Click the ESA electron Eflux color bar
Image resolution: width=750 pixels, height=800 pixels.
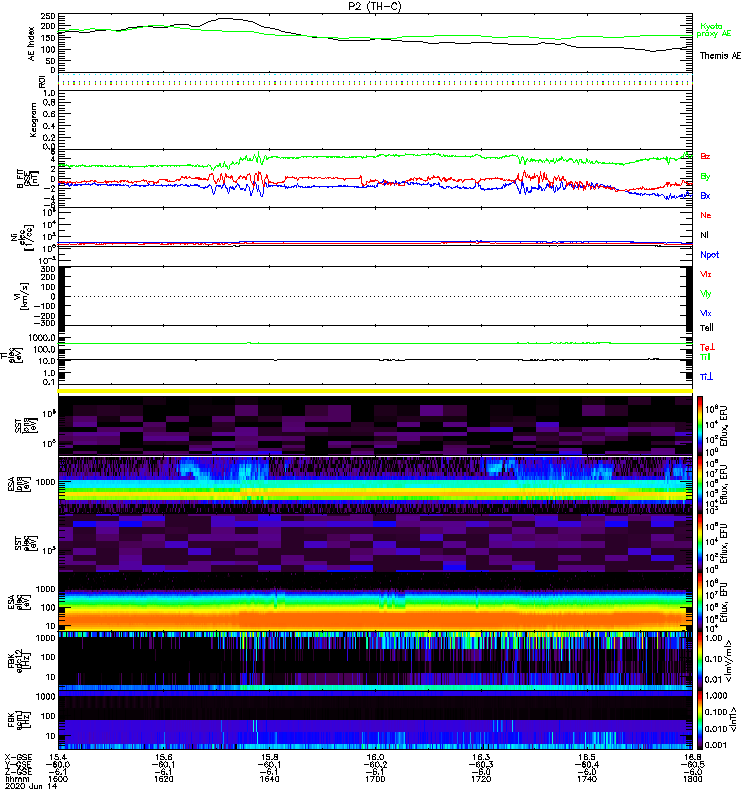pos(700,602)
